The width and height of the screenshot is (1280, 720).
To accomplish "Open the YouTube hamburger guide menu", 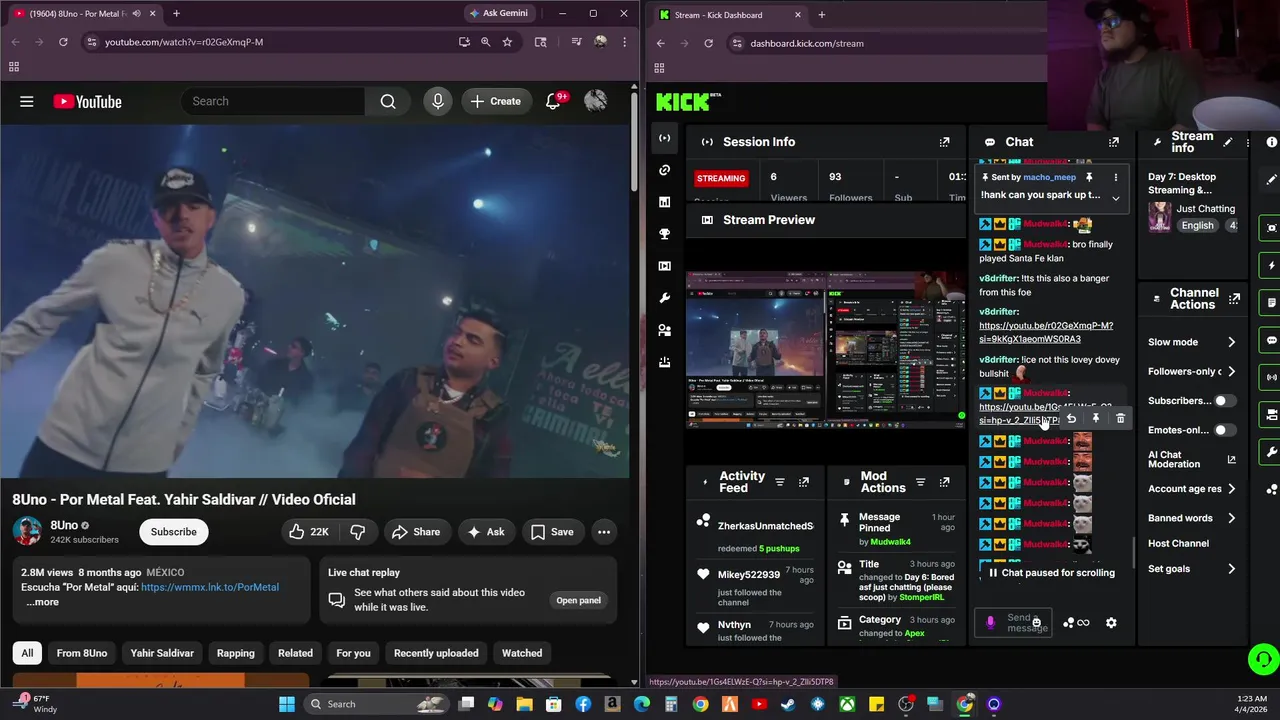I will [x=27, y=101].
